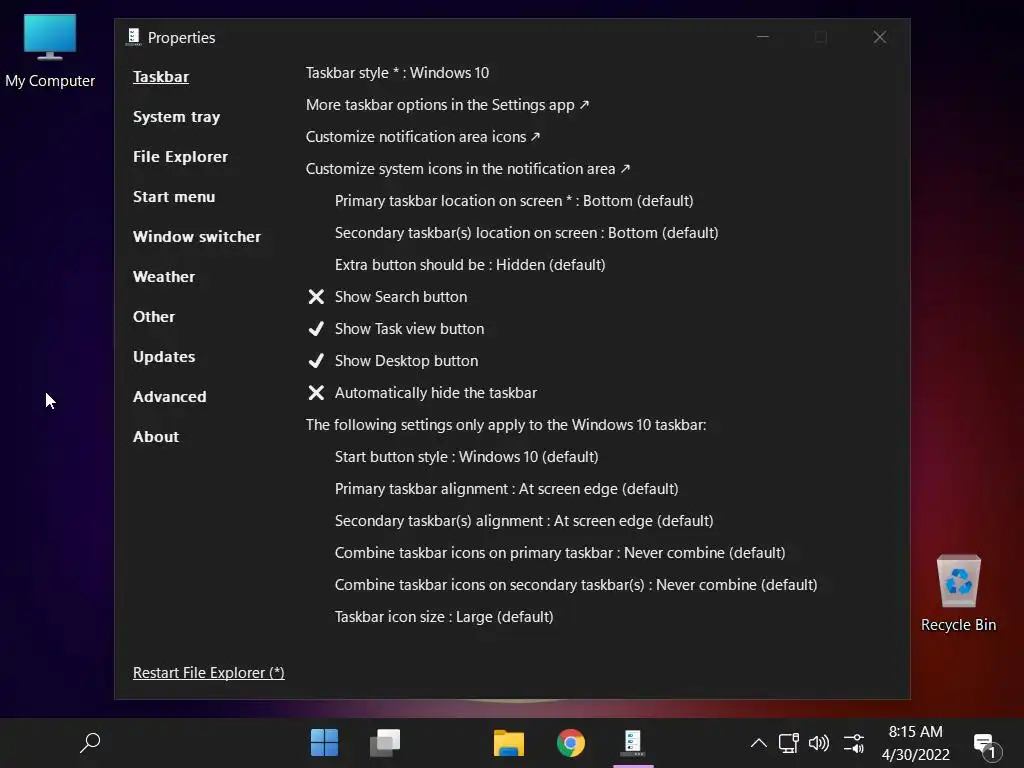Toggle Show Desktop button
The width and height of the screenshot is (1024, 768).
coord(392,360)
